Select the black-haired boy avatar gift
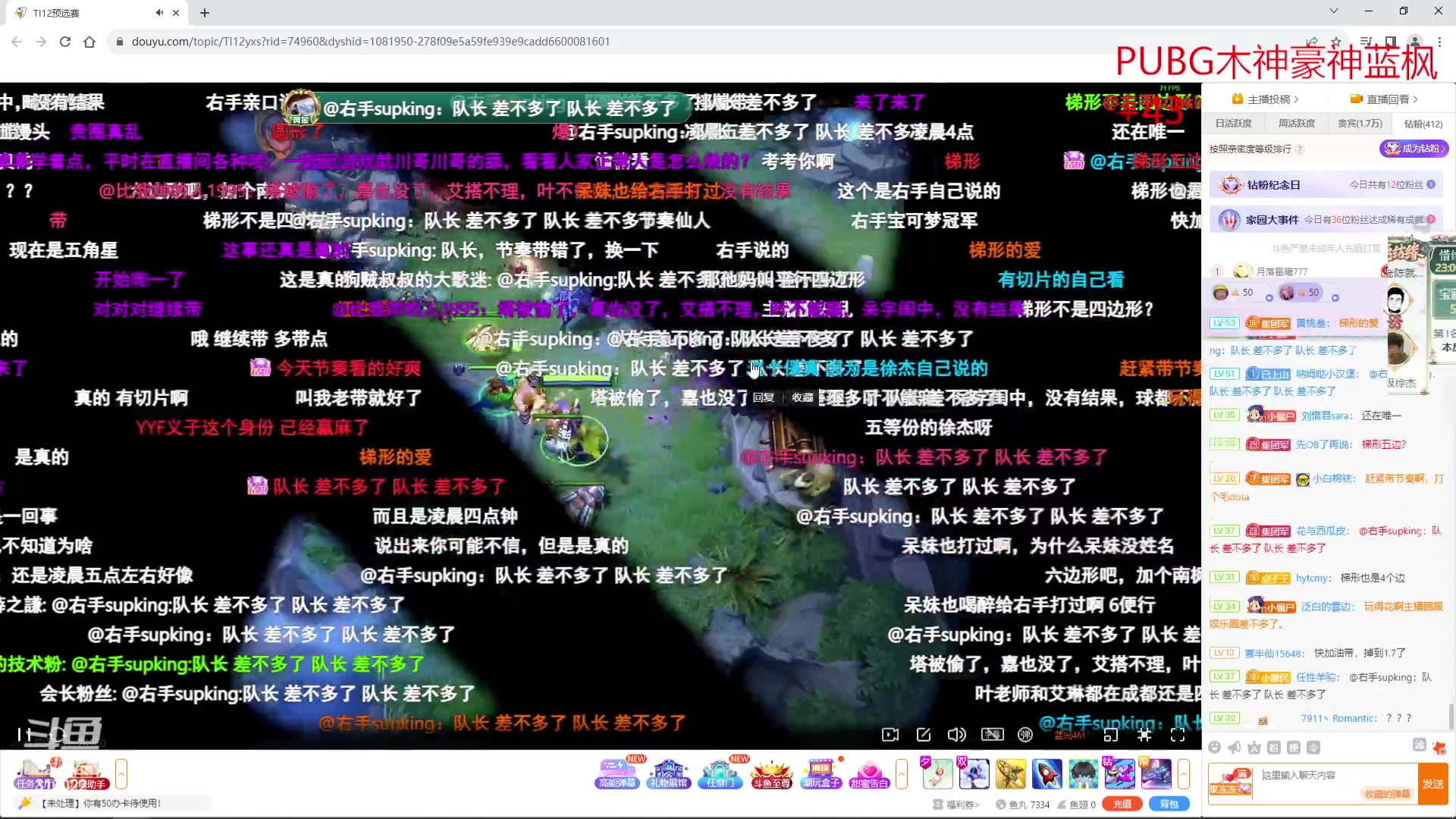This screenshot has height=819, width=1456. tap(1084, 773)
